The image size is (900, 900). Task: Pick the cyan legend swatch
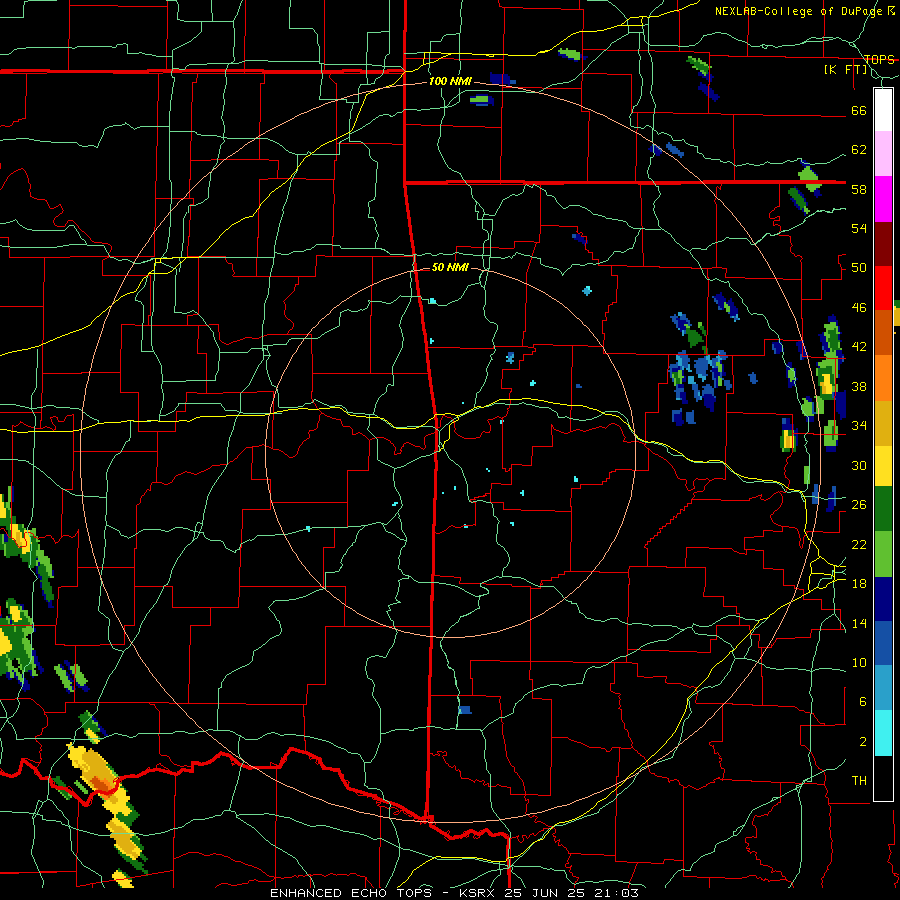pyautogui.click(x=883, y=733)
